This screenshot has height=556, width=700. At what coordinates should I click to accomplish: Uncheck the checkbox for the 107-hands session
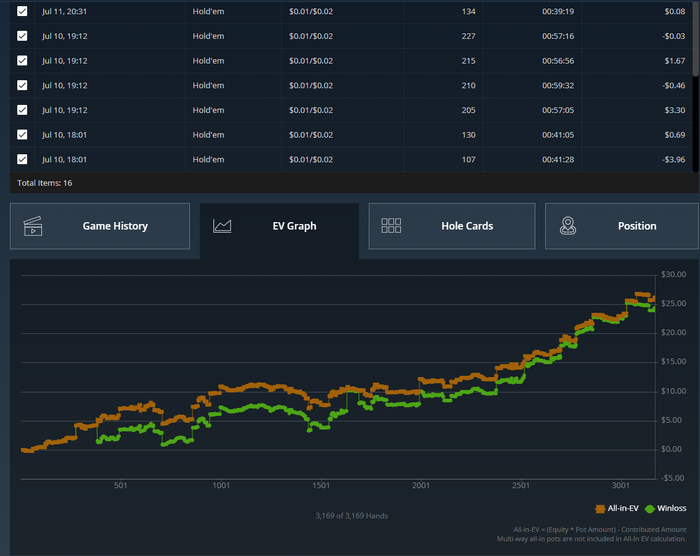pos(22,159)
